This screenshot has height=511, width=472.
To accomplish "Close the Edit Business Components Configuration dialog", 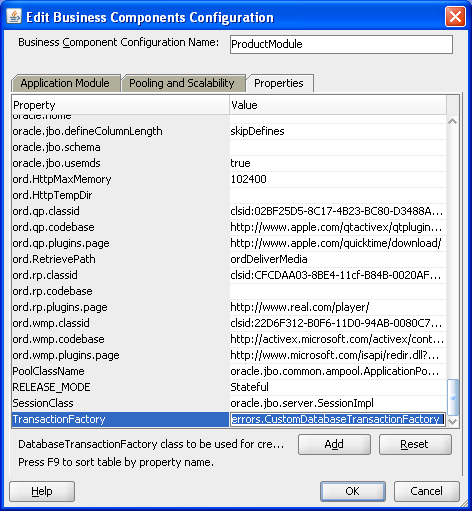I will [455, 17].
